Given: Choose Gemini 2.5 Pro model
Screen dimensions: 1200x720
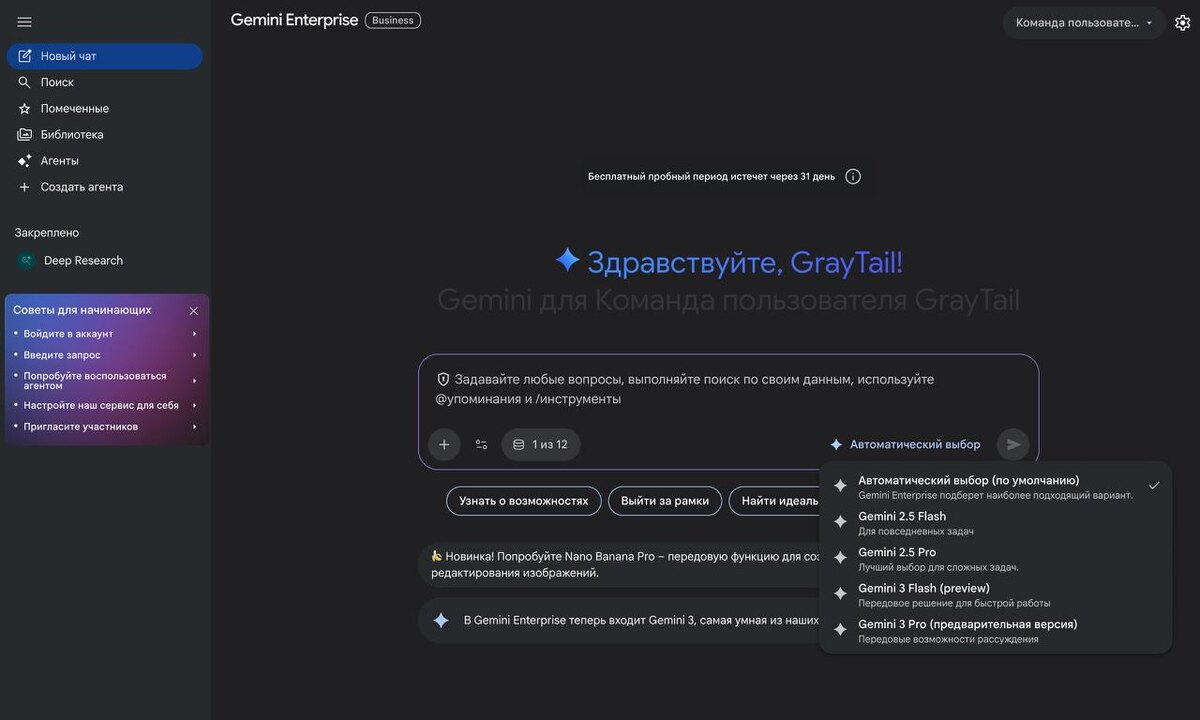Looking at the screenshot, I should point(995,559).
